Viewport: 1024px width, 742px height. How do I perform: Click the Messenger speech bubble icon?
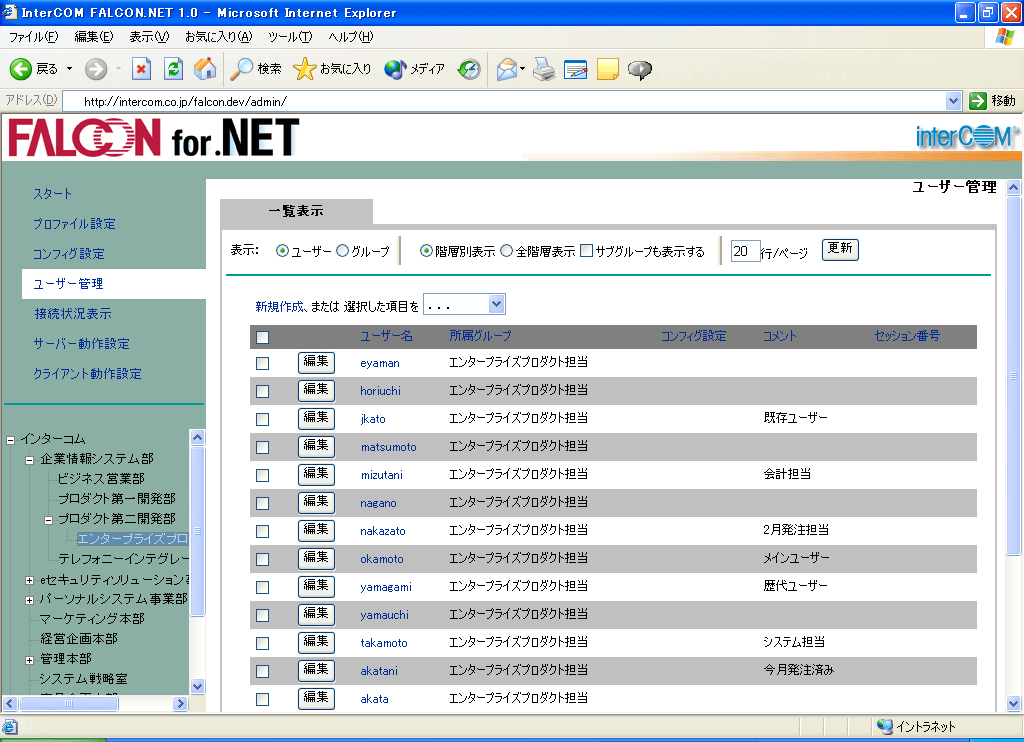(x=639, y=69)
